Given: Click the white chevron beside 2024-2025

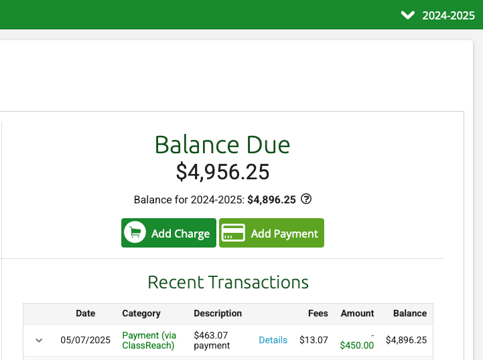Looking at the screenshot, I should 407,15.
